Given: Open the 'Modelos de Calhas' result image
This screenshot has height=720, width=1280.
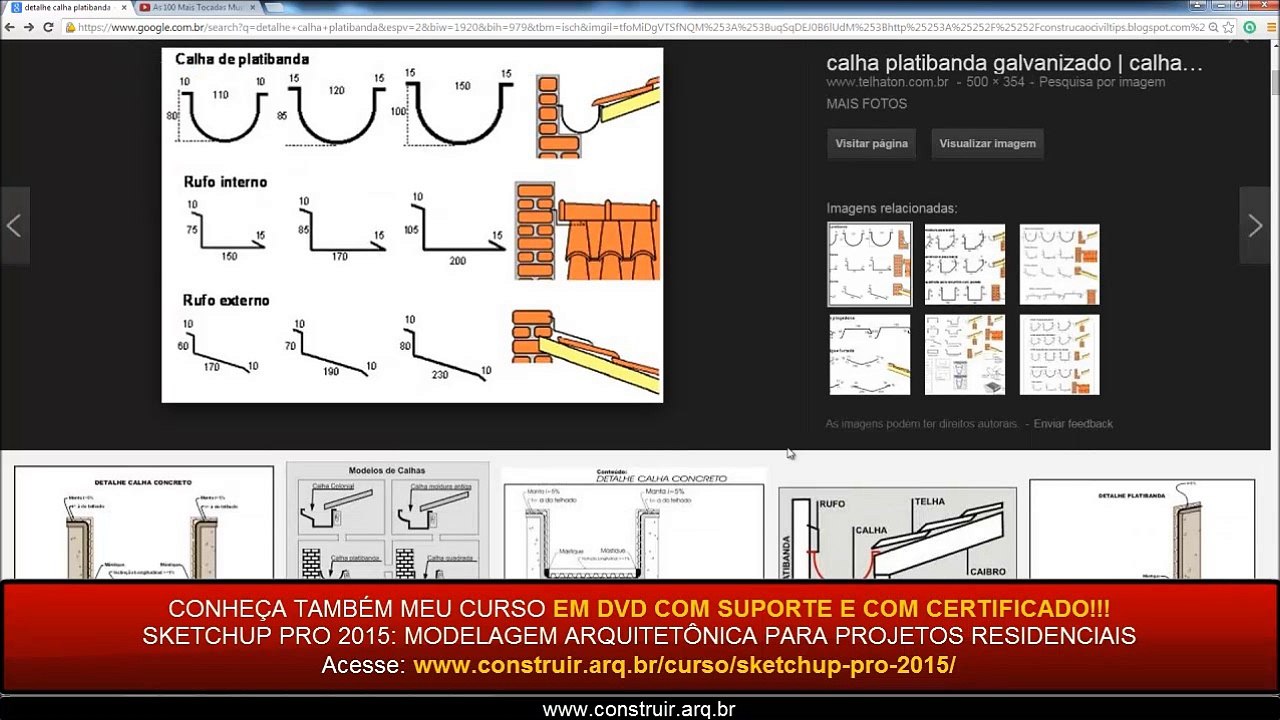Looking at the screenshot, I should [387, 521].
